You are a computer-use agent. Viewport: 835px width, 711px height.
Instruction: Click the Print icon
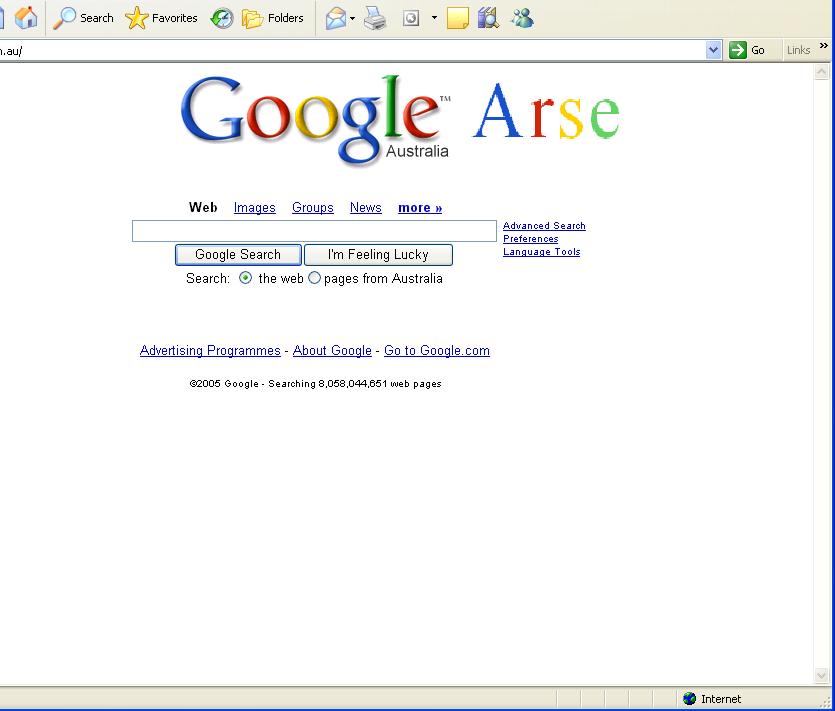pyautogui.click(x=375, y=18)
